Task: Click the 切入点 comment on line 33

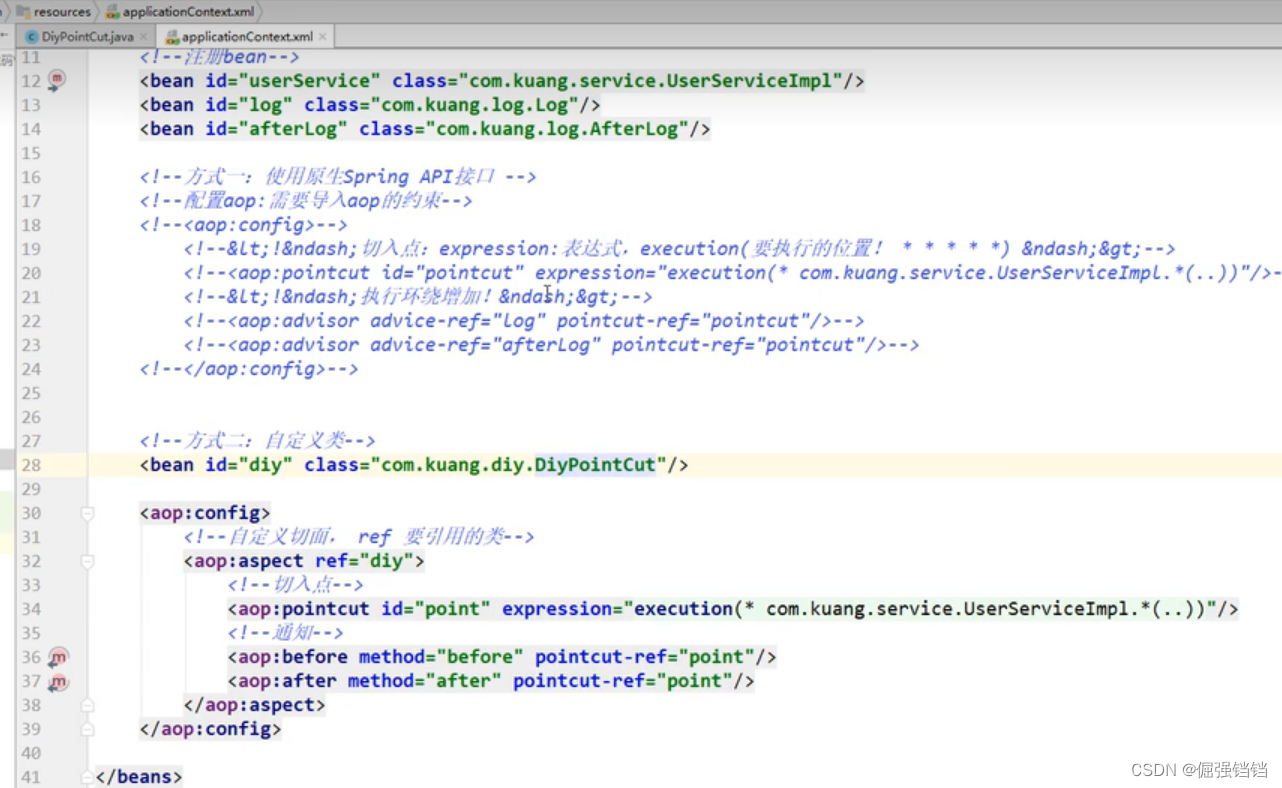Action: [x=296, y=585]
